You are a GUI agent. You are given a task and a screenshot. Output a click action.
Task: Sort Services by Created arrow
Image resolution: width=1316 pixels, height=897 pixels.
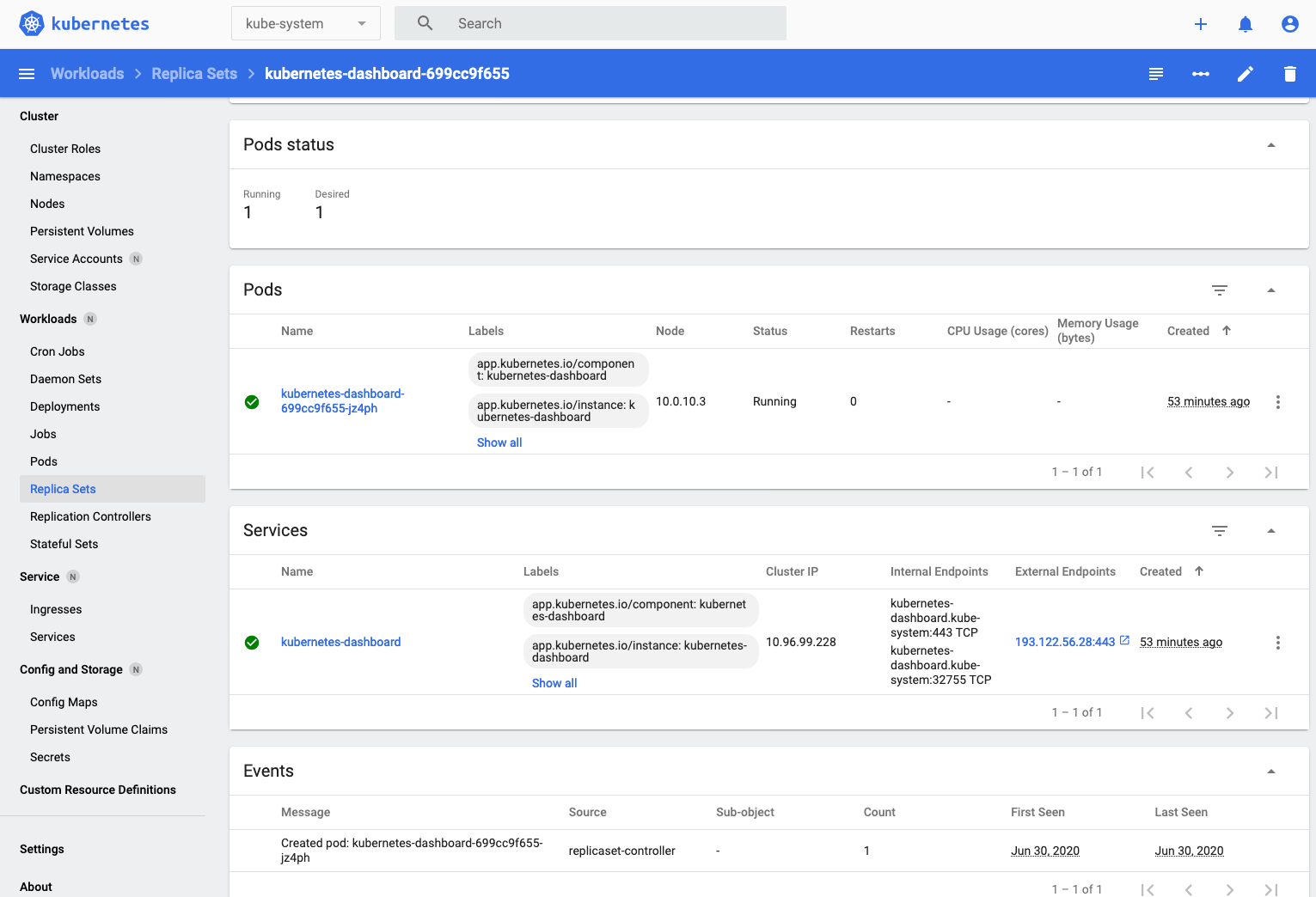coord(1199,571)
